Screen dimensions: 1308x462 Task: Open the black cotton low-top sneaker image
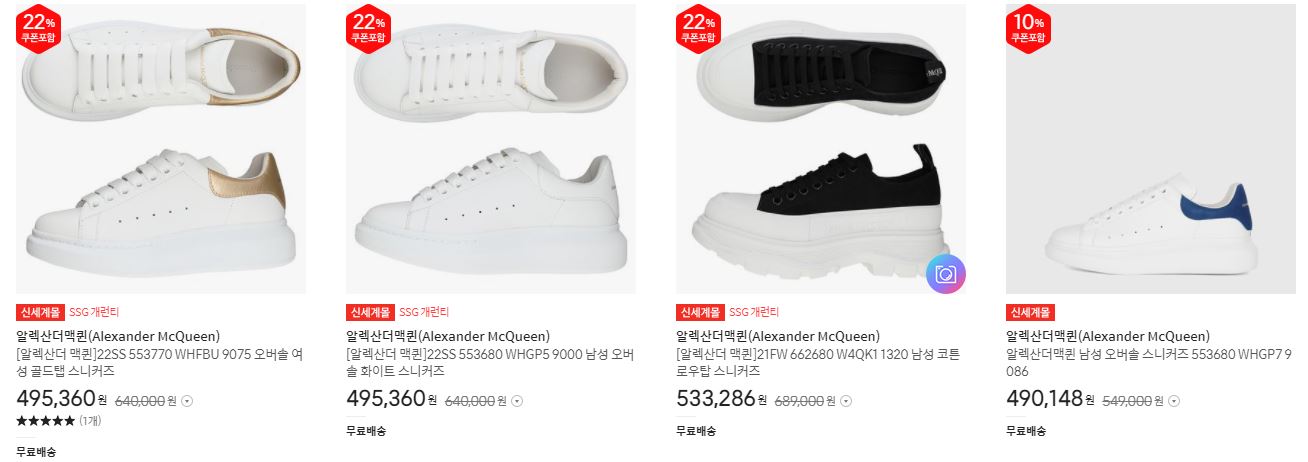pos(821,149)
